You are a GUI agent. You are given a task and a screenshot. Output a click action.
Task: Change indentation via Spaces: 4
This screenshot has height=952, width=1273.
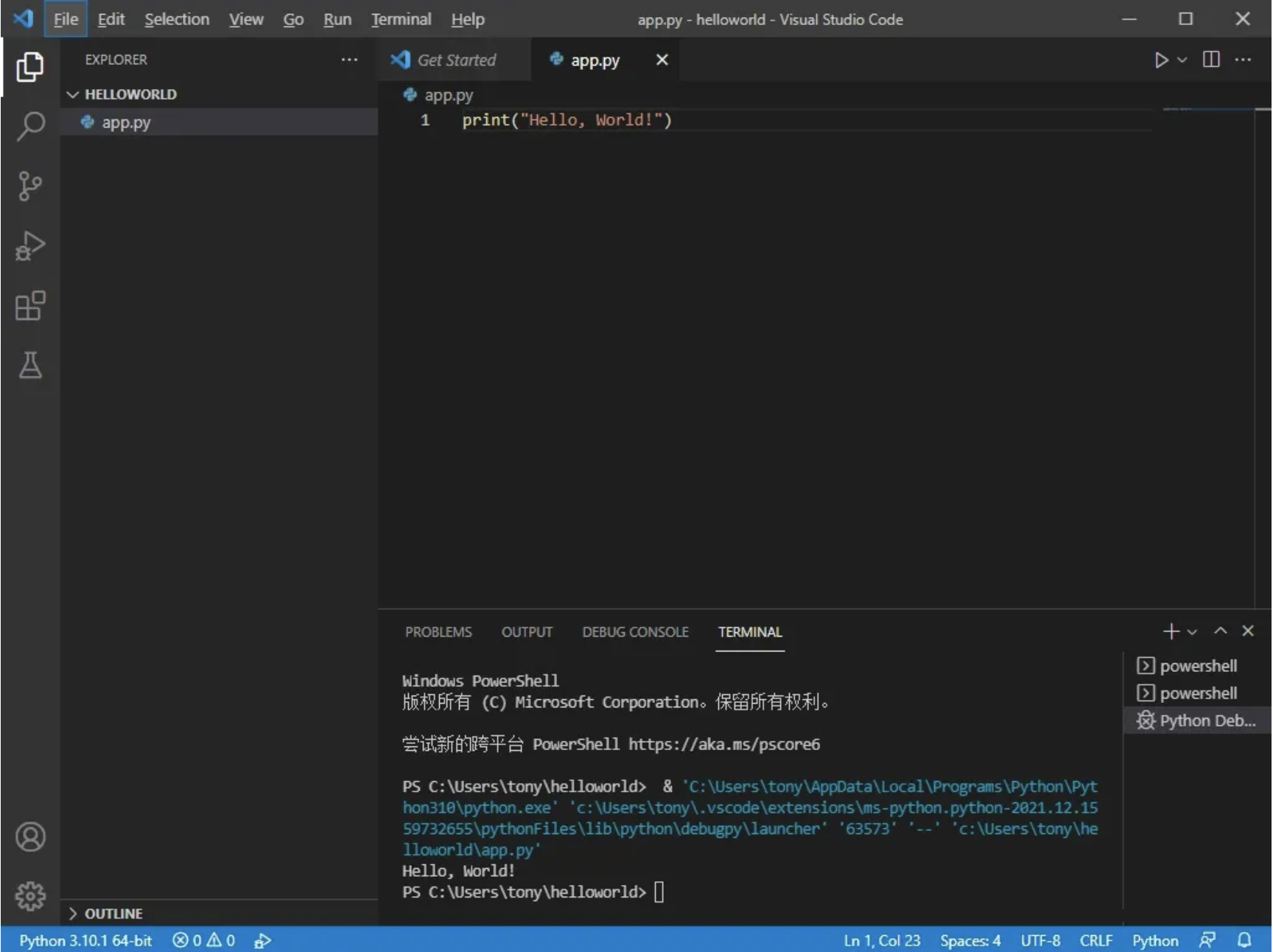coord(970,940)
